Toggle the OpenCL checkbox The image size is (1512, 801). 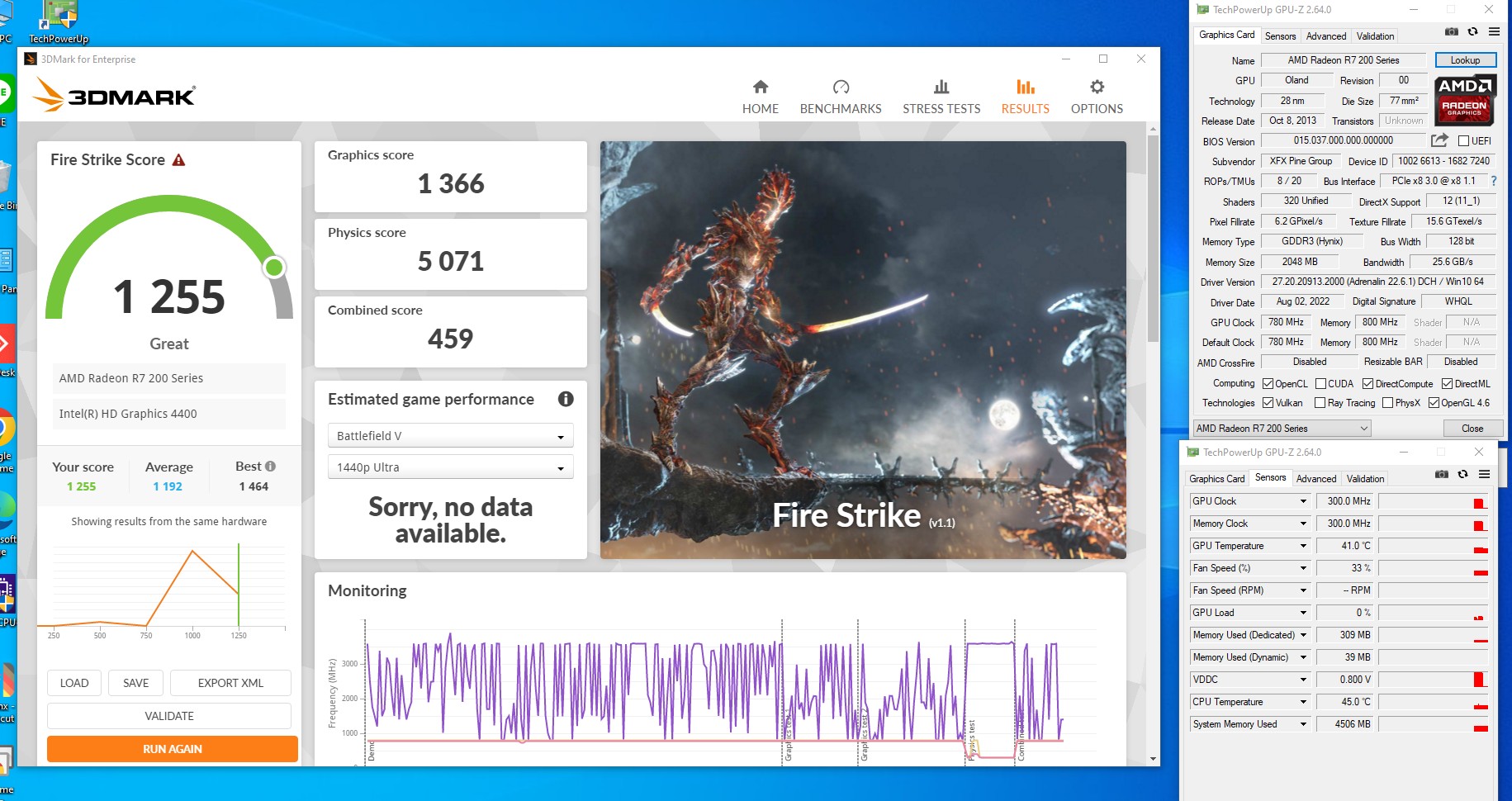tap(1268, 384)
